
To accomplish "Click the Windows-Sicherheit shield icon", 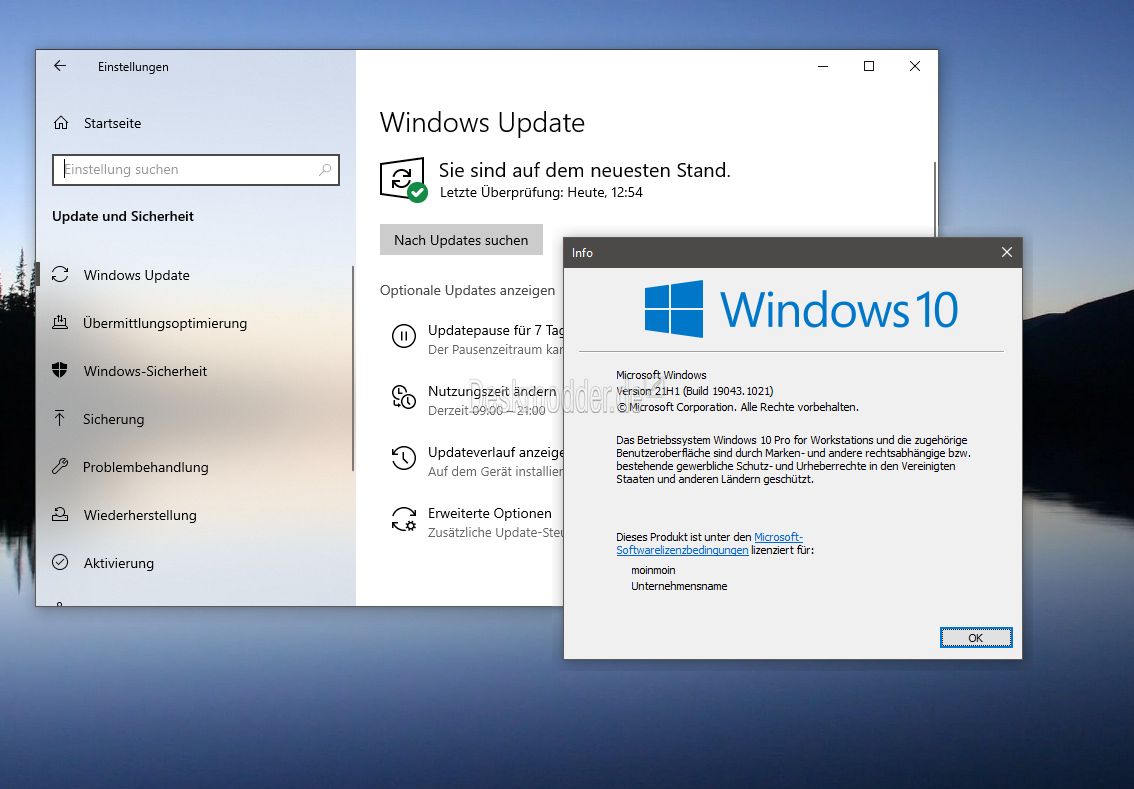I will 60,370.
